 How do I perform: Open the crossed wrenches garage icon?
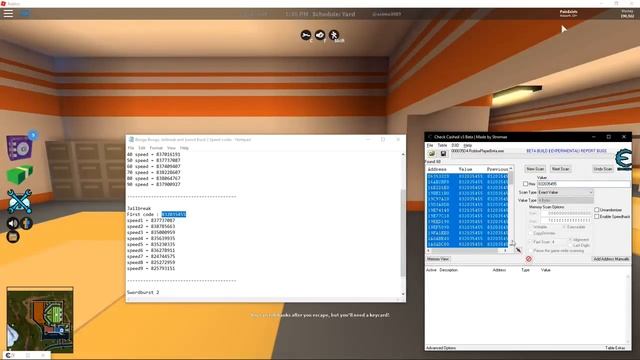pos(19,201)
